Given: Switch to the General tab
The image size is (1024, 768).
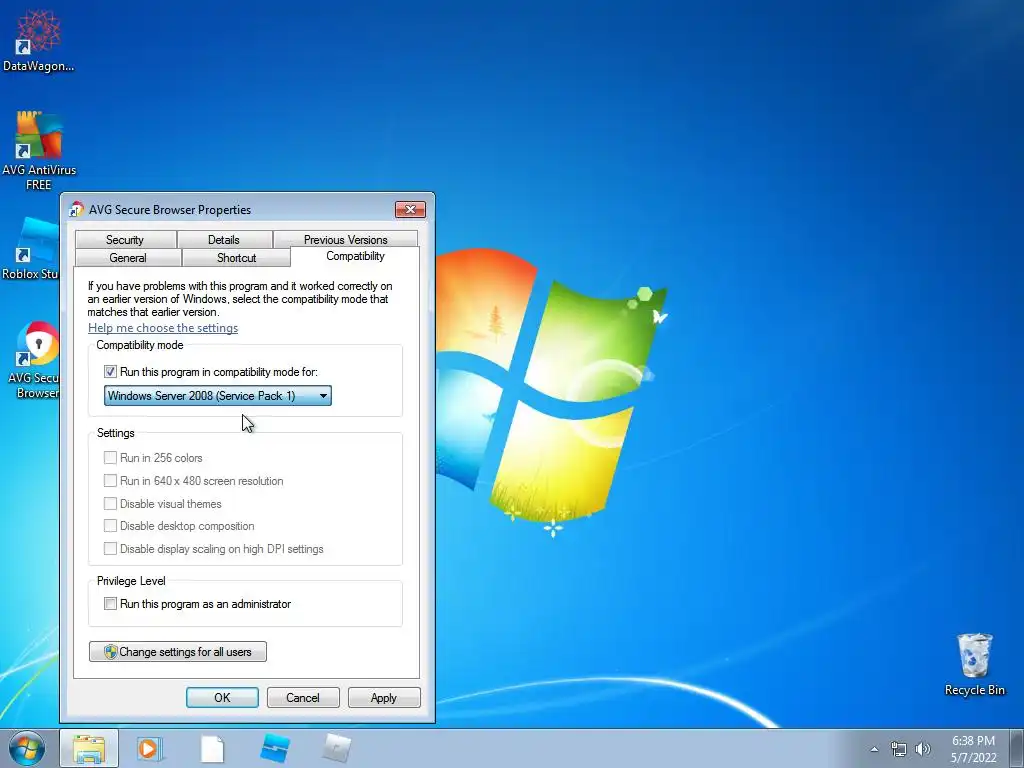Looking at the screenshot, I should [128, 257].
